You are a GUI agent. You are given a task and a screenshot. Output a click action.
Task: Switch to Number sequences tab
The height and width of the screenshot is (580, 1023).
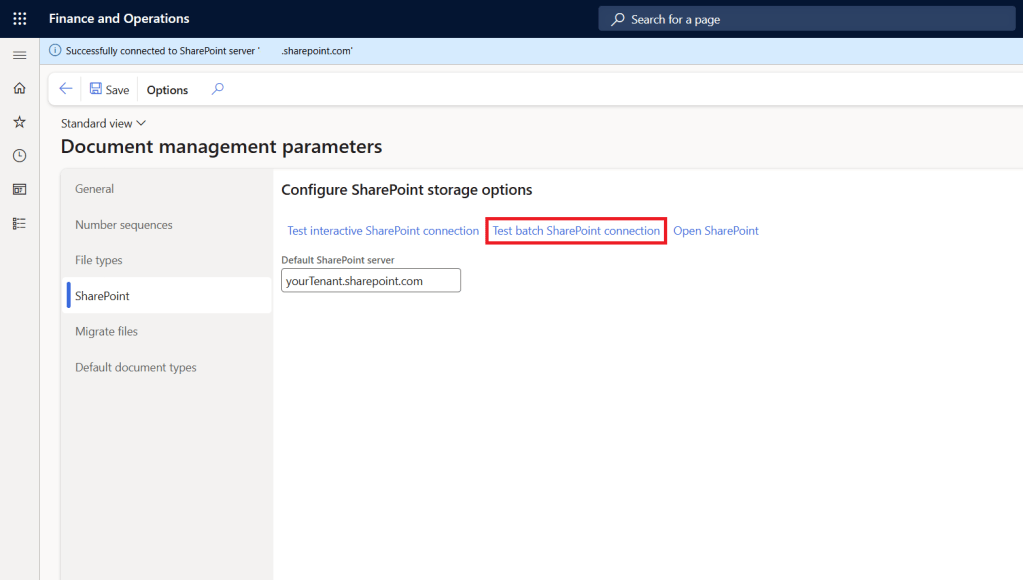coord(124,225)
